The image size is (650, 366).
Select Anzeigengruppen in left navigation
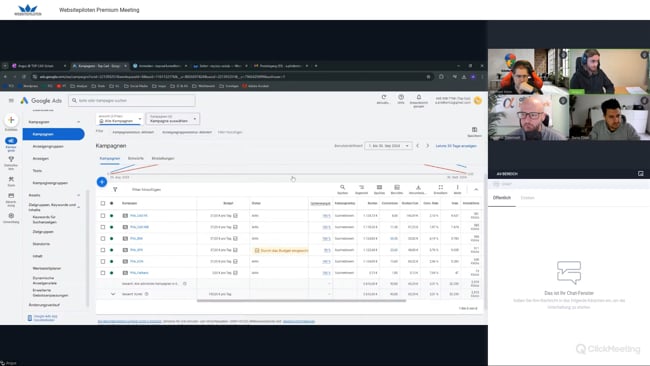click(48, 146)
